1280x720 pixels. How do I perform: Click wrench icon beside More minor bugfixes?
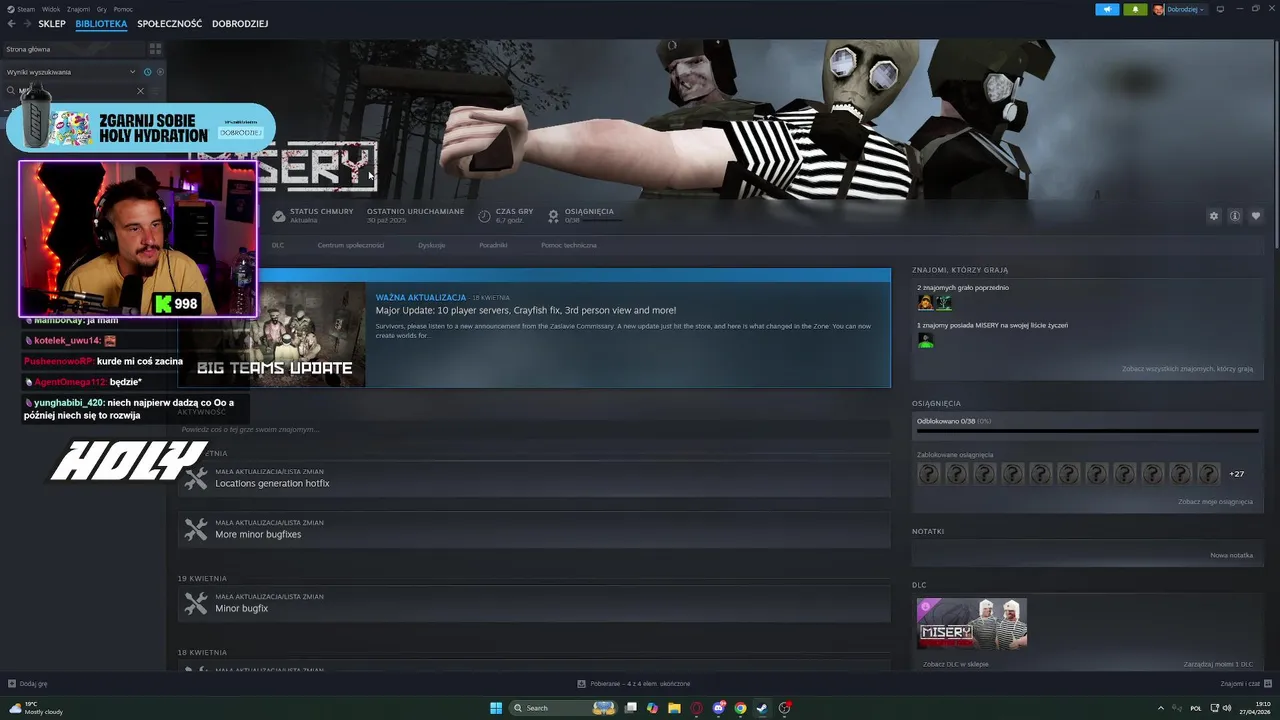[196, 529]
